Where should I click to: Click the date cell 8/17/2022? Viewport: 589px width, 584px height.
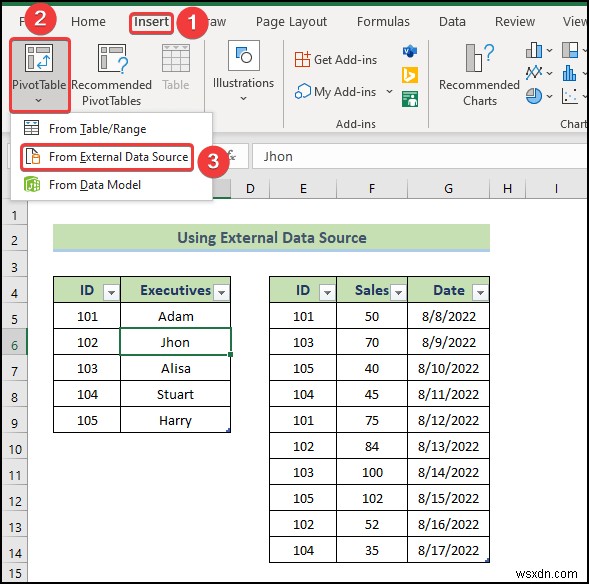coord(449,551)
